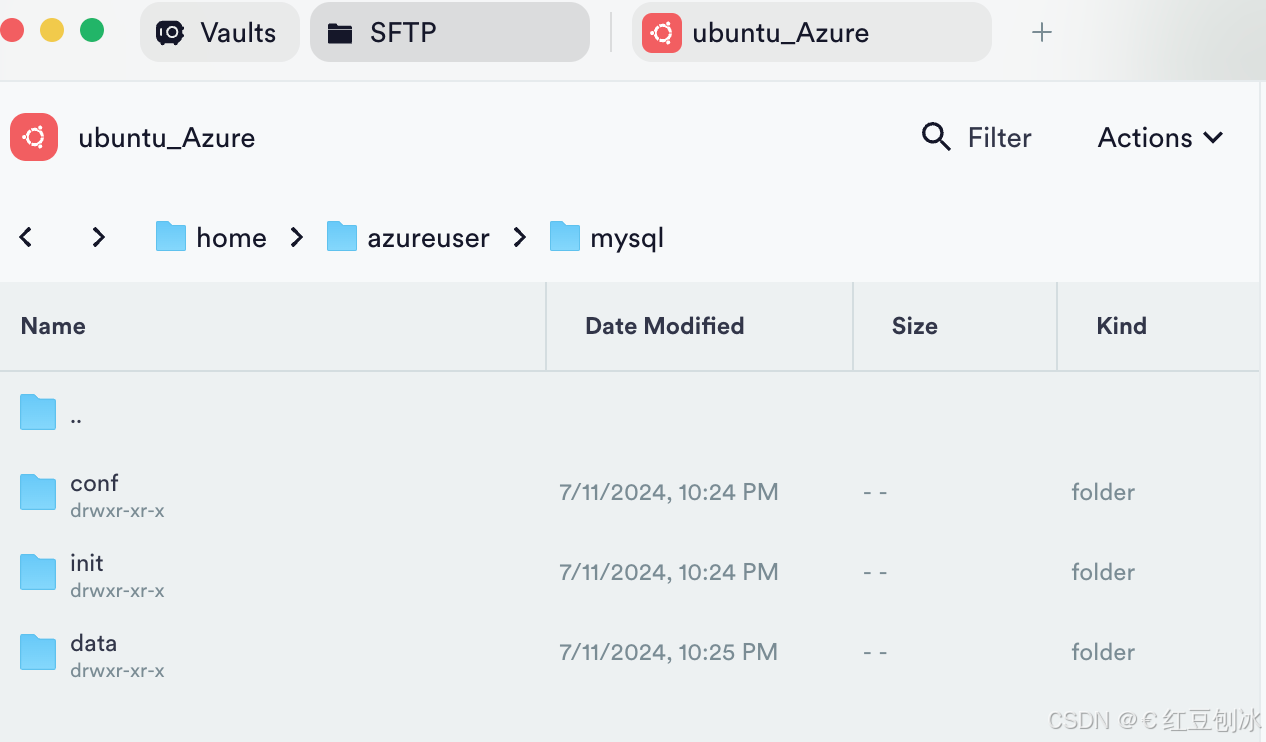
Task: Navigate to azureuser in breadcrumb
Action: (x=408, y=237)
